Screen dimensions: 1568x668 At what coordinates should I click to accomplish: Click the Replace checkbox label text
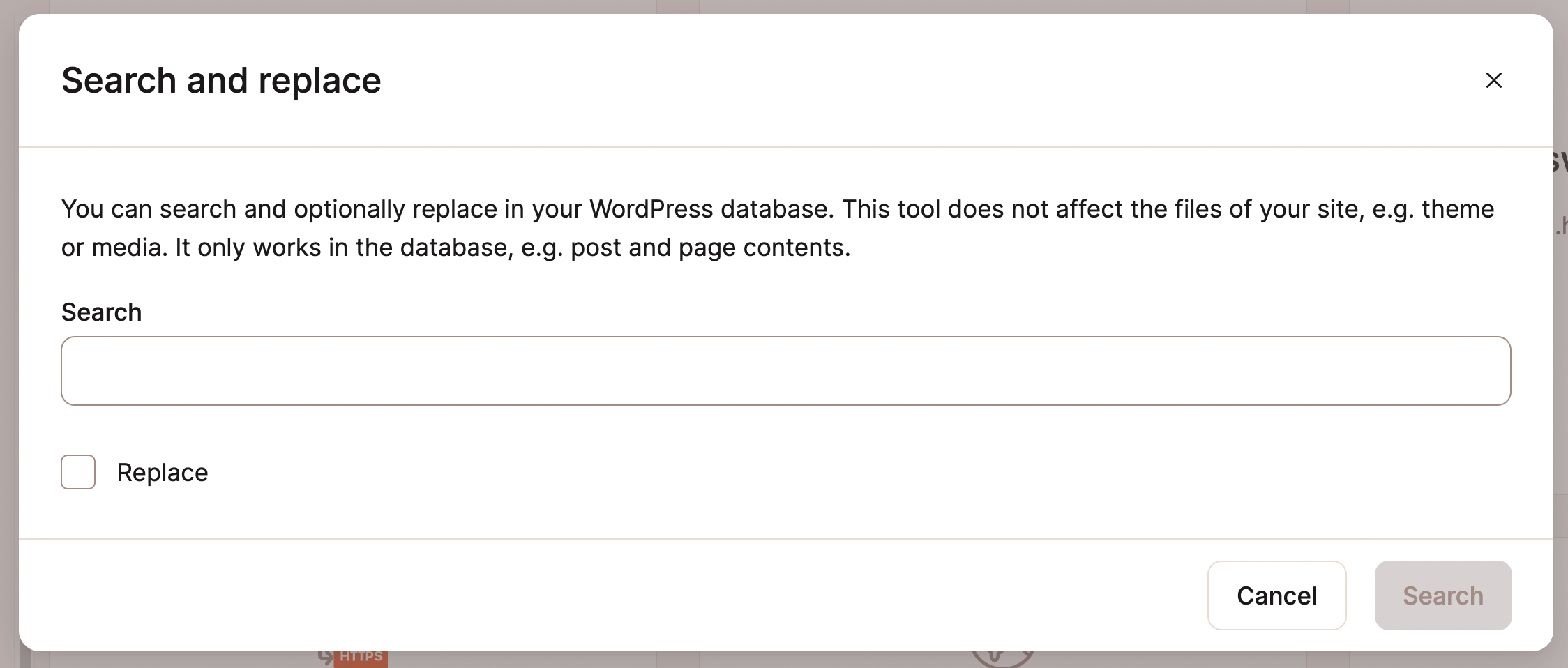click(x=163, y=473)
